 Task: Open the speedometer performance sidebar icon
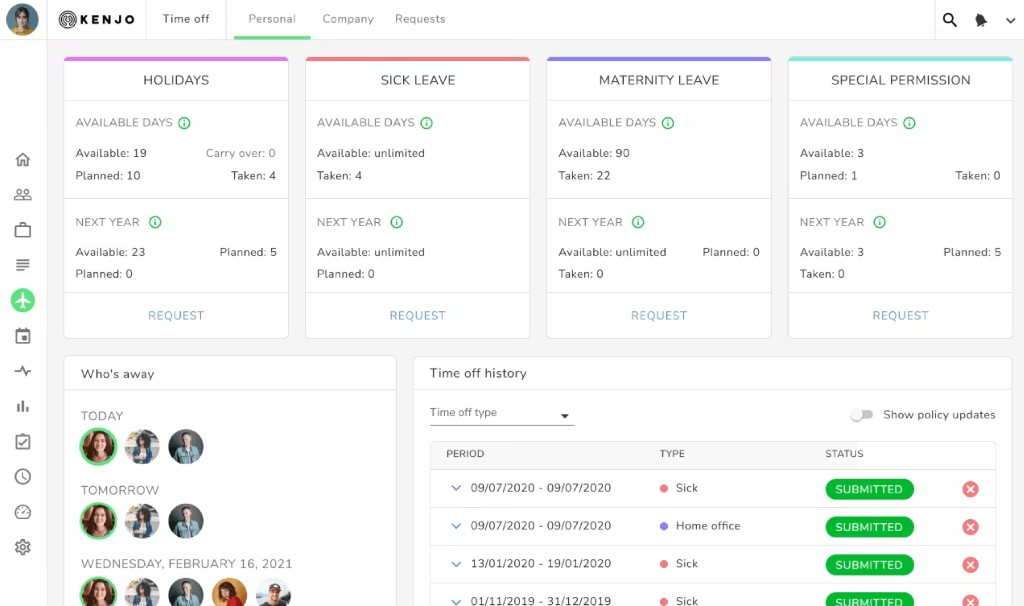pos(23,512)
